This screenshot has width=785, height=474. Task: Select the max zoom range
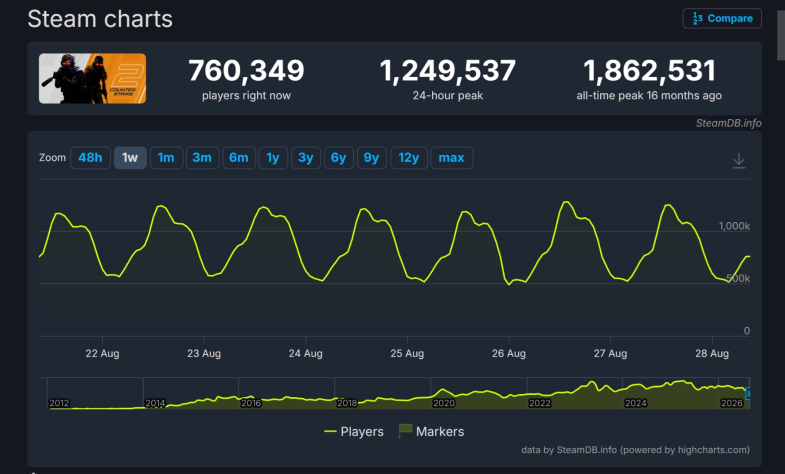452,158
